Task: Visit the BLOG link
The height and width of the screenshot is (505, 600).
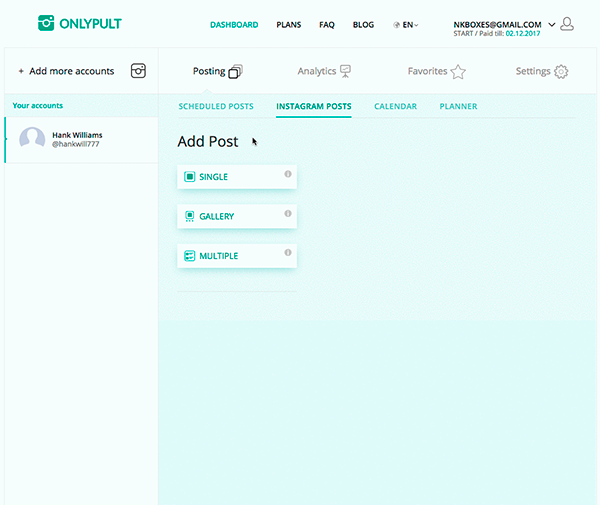Action: coord(363,25)
